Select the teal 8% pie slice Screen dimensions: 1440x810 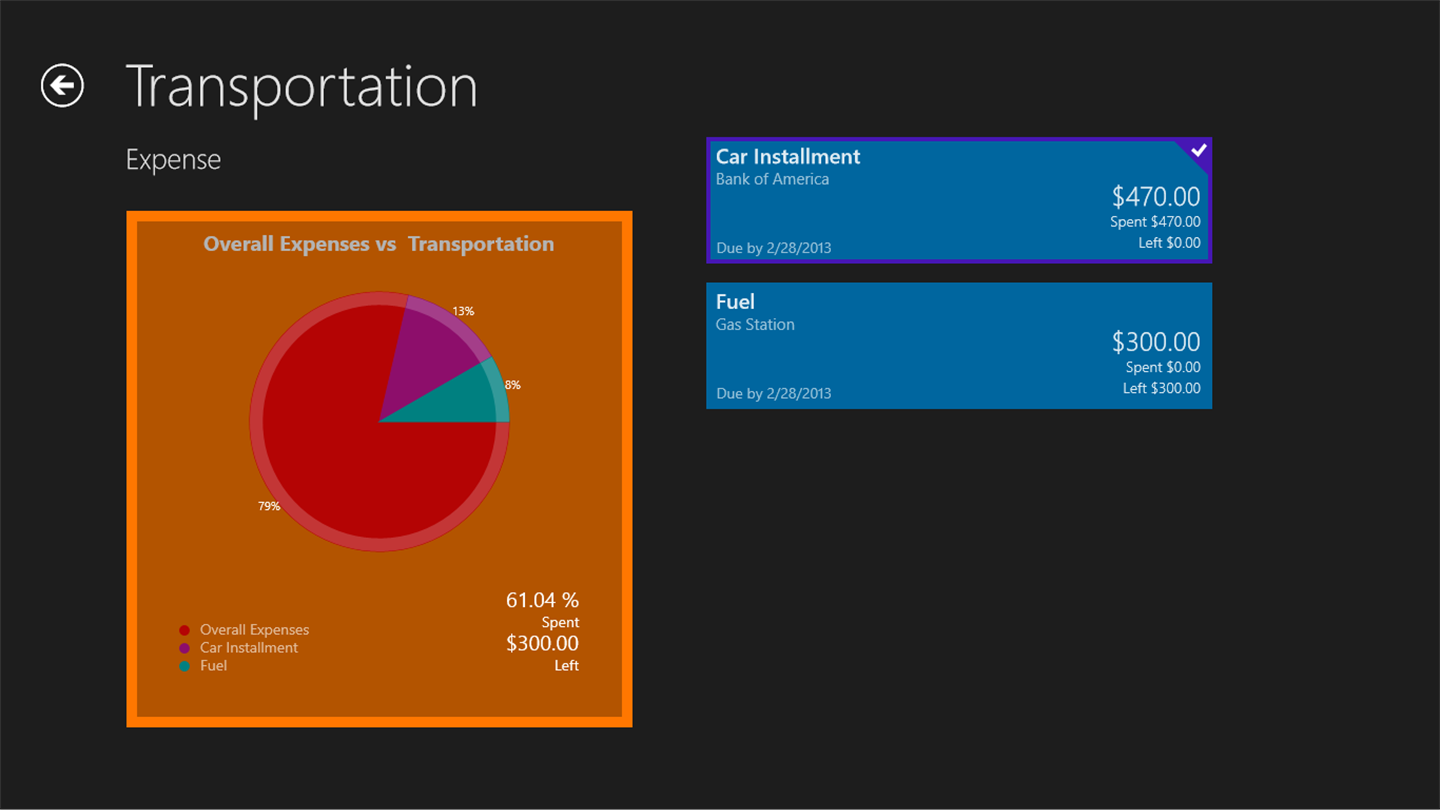[470, 399]
